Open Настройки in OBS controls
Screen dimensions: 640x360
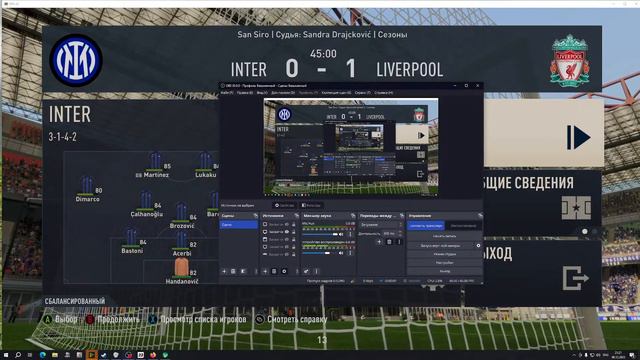point(444,263)
